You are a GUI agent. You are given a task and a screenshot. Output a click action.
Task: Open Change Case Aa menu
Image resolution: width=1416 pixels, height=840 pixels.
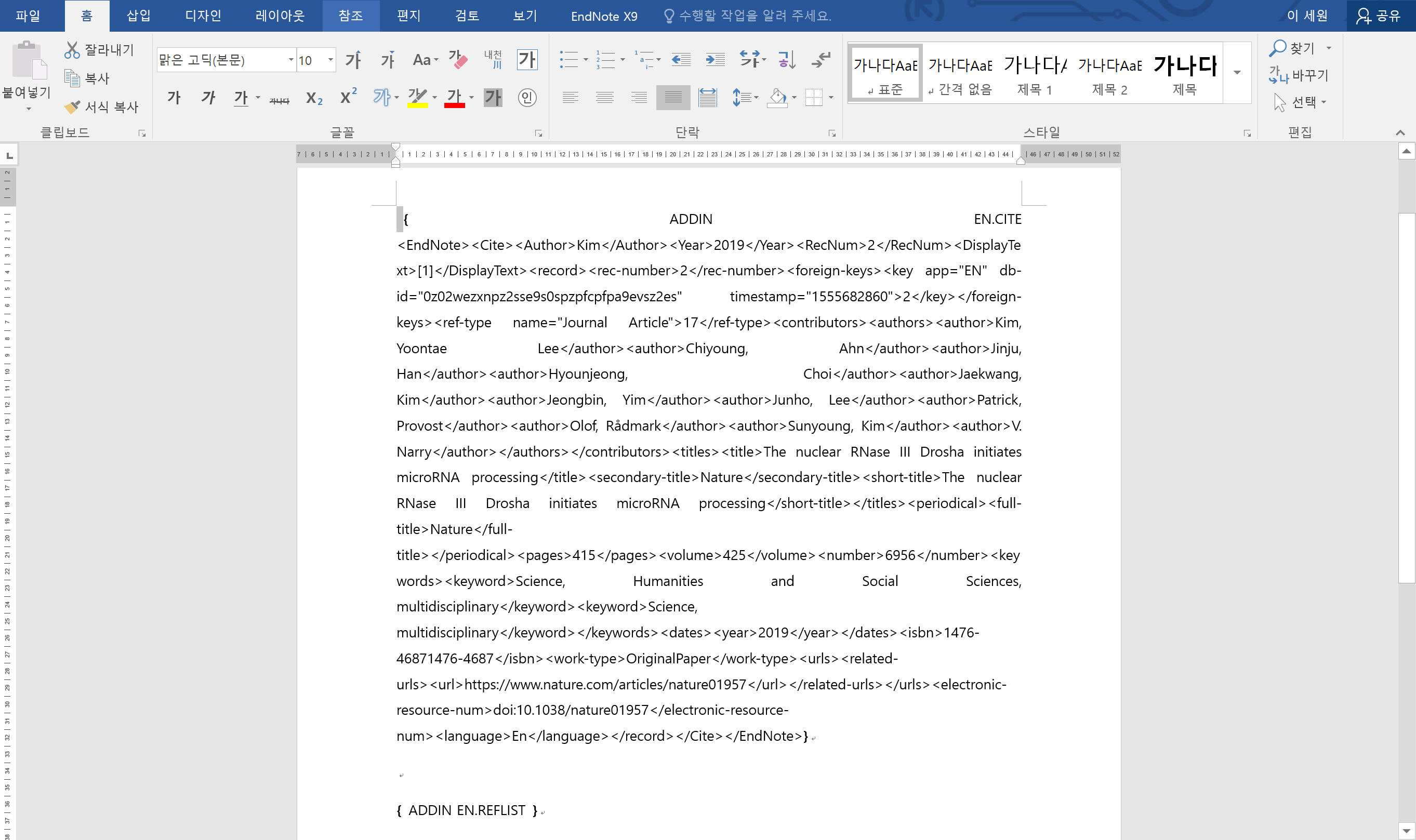point(425,59)
